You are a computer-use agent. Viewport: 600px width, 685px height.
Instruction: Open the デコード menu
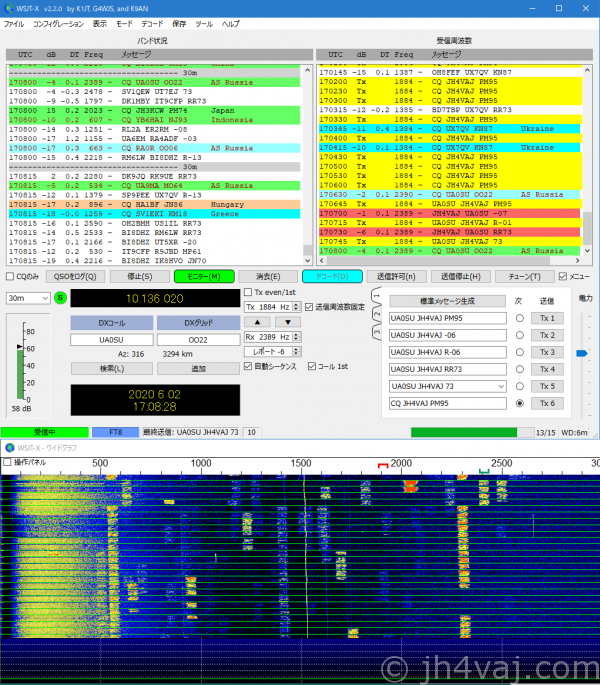coord(152,22)
